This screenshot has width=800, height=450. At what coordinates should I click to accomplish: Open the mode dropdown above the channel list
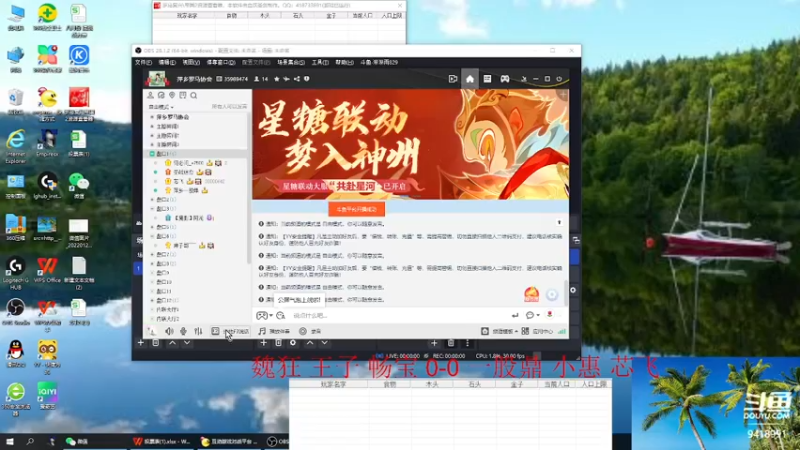coord(161,107)
